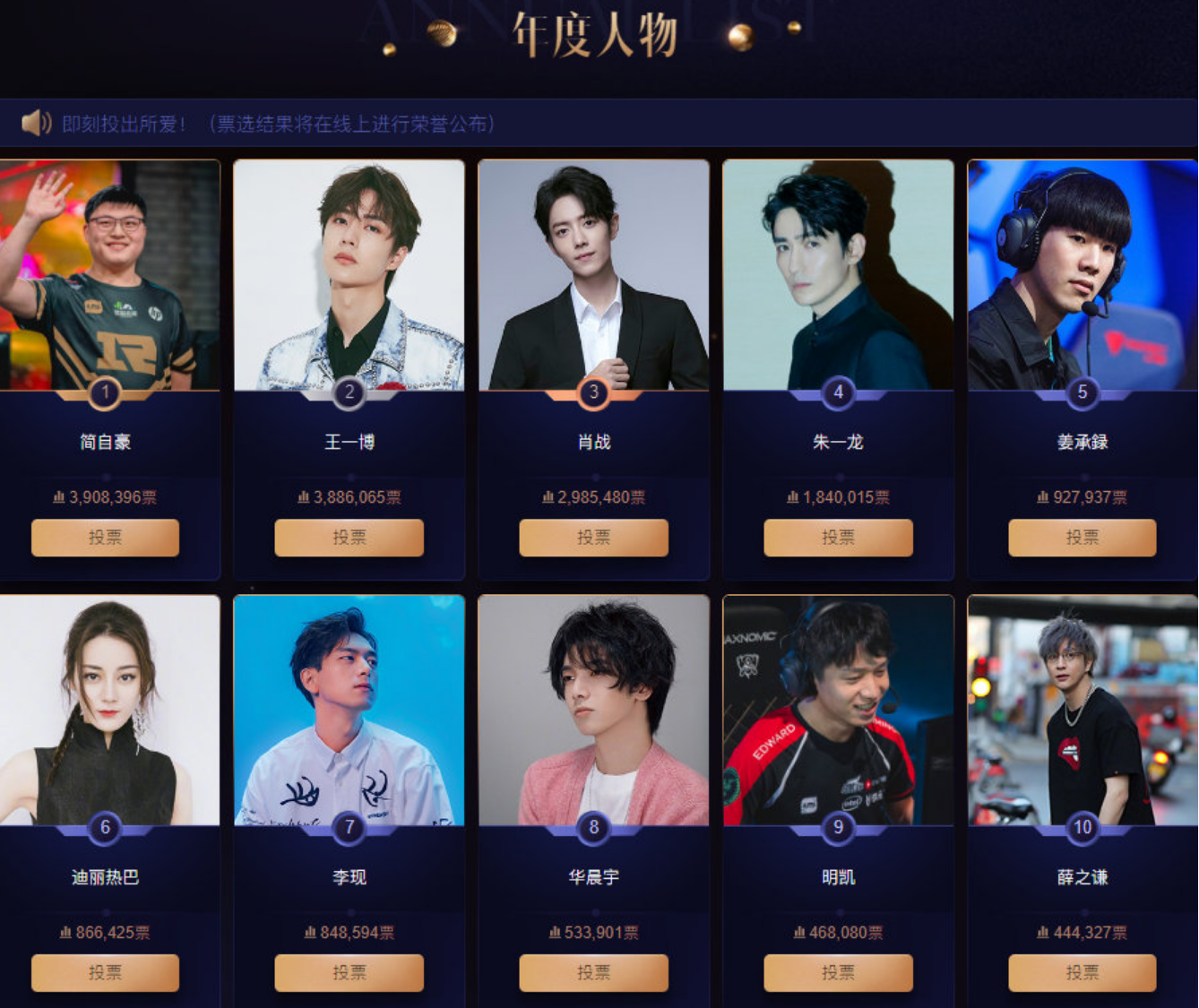Cast a vote for 肖战
The width and height of the screenshot is (1199, 1008).
593,538
